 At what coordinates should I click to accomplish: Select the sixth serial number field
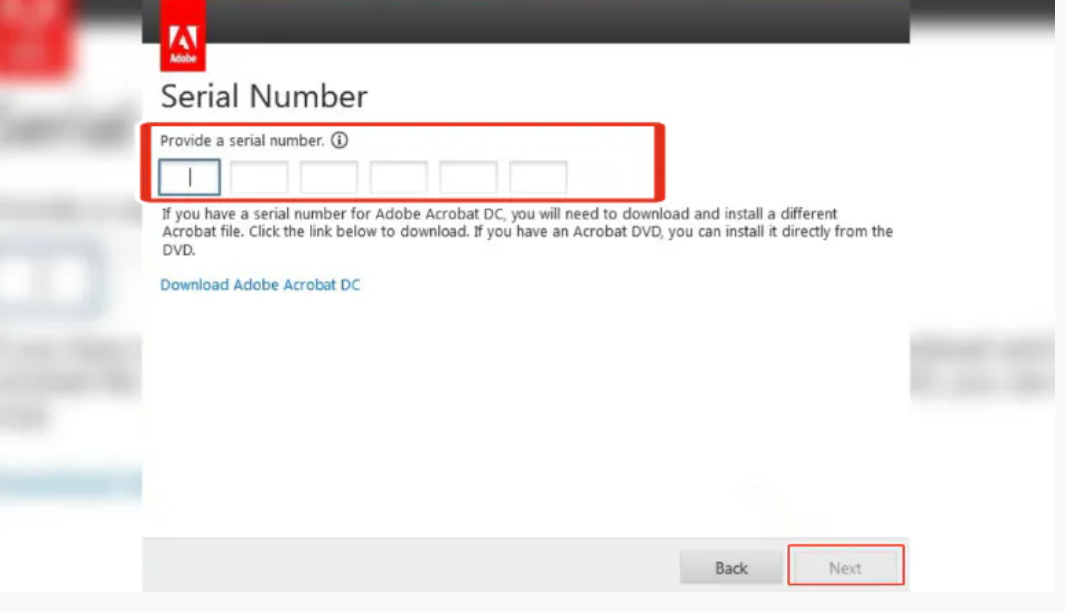[539, 177]
